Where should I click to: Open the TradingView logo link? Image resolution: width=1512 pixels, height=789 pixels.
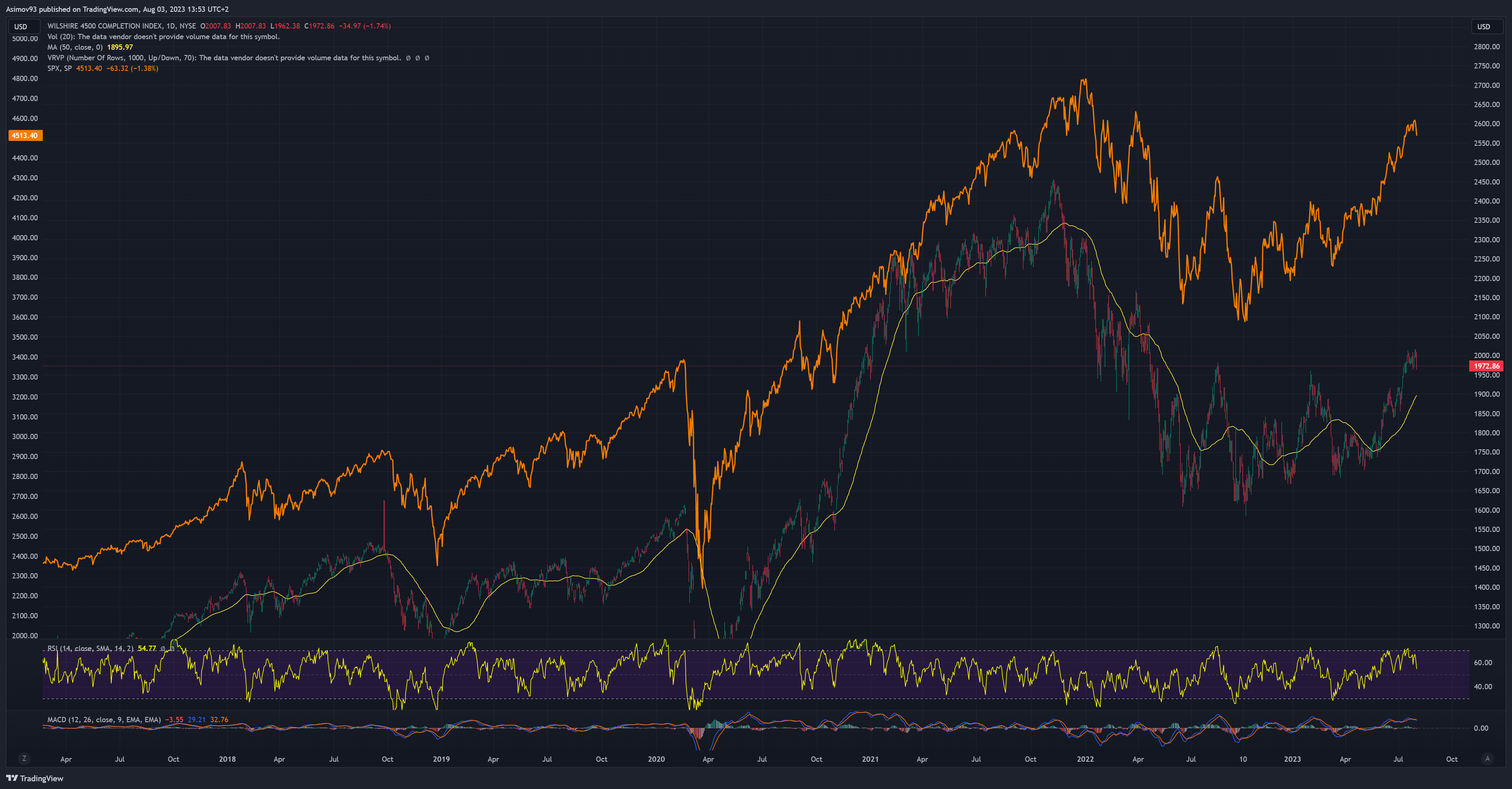[x=35, y=778]
